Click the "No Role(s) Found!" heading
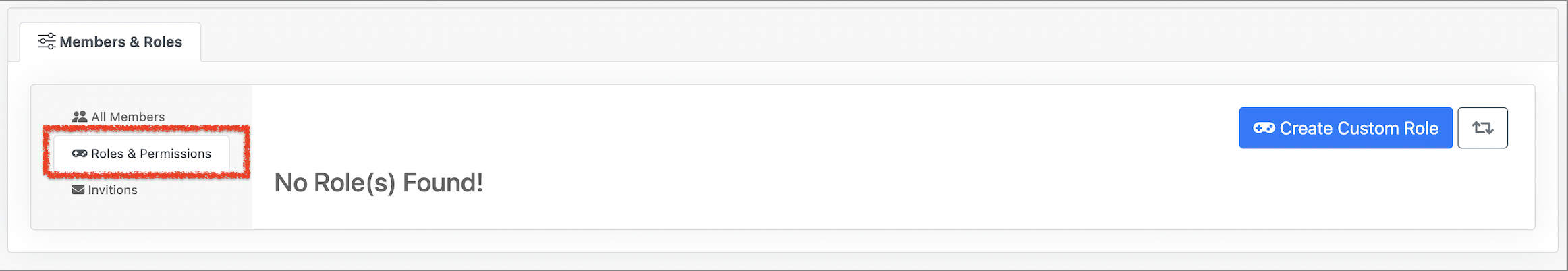Viewport: 1568px width, 271px height. 379,183
